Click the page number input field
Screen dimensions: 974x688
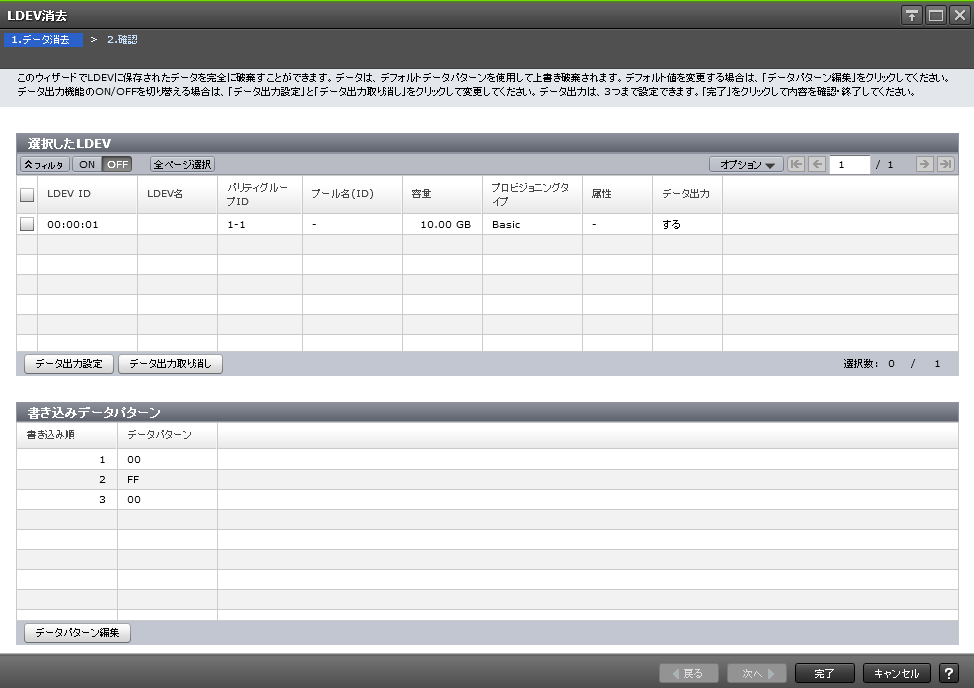pos(849,165)
